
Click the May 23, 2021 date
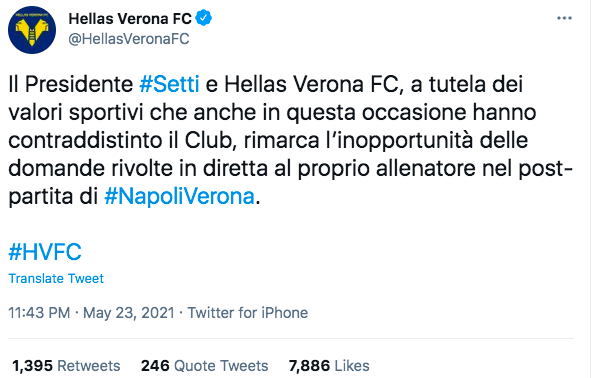point(129,313)
